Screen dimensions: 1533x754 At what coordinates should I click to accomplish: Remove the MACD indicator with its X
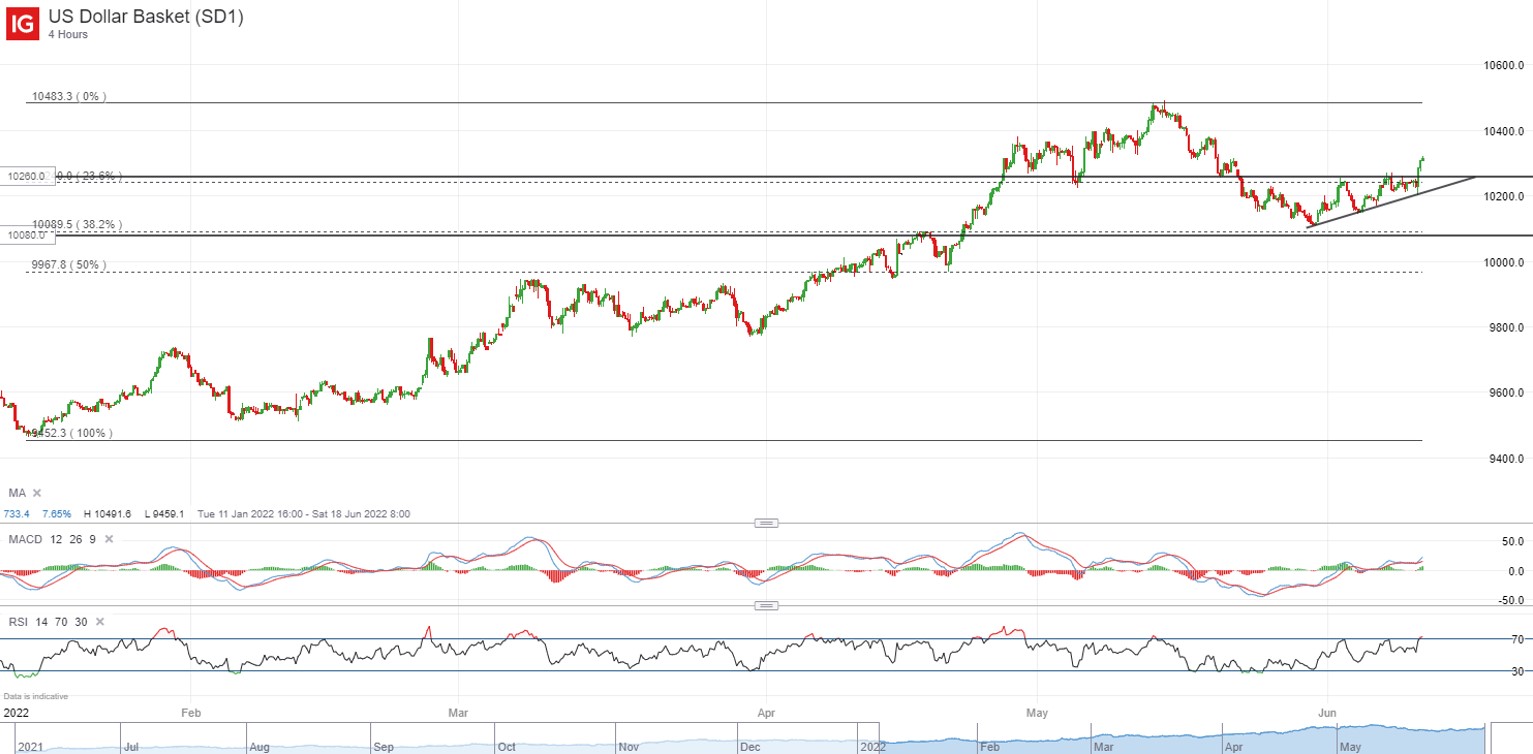[110, 539]
